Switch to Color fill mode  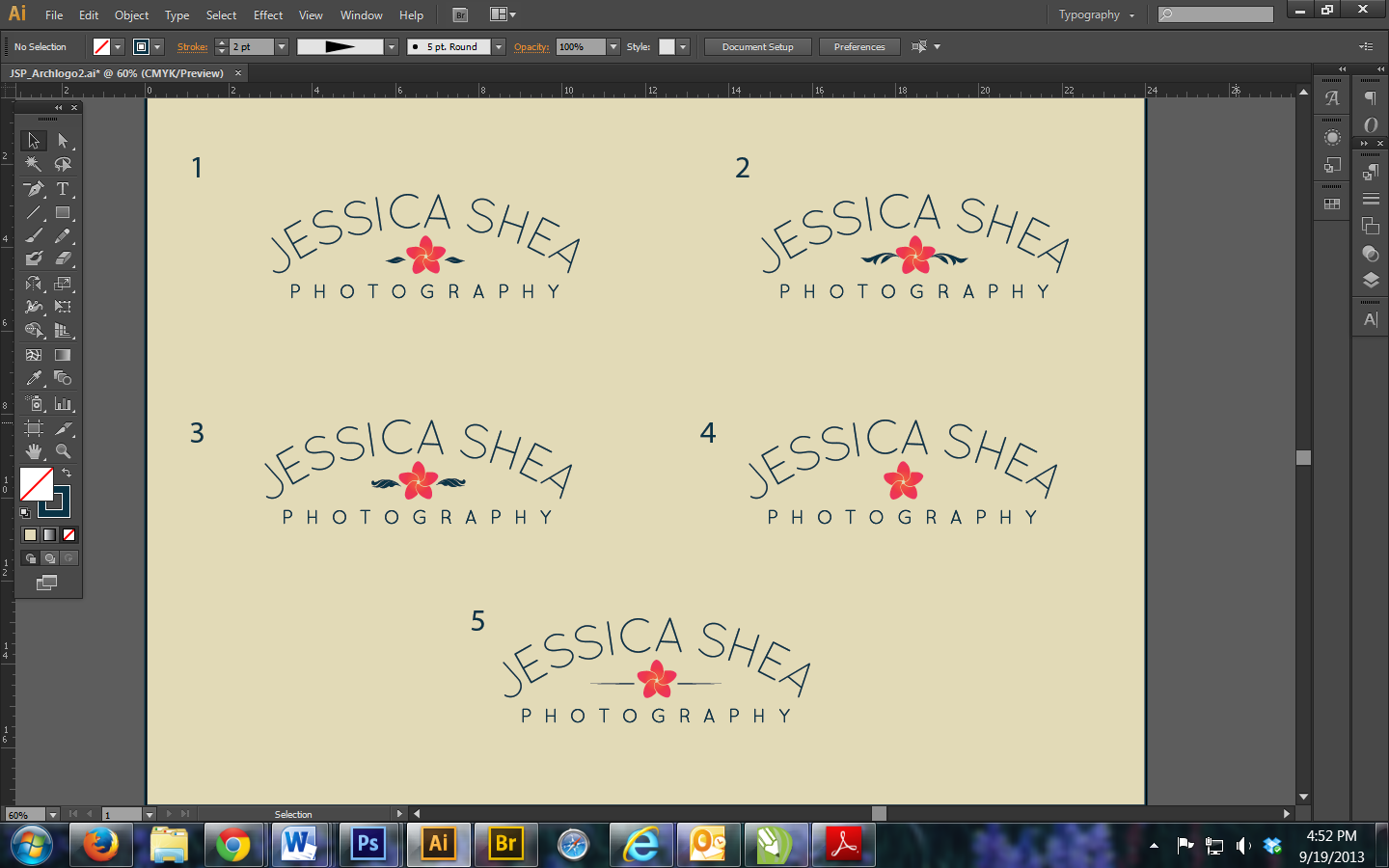30,535
